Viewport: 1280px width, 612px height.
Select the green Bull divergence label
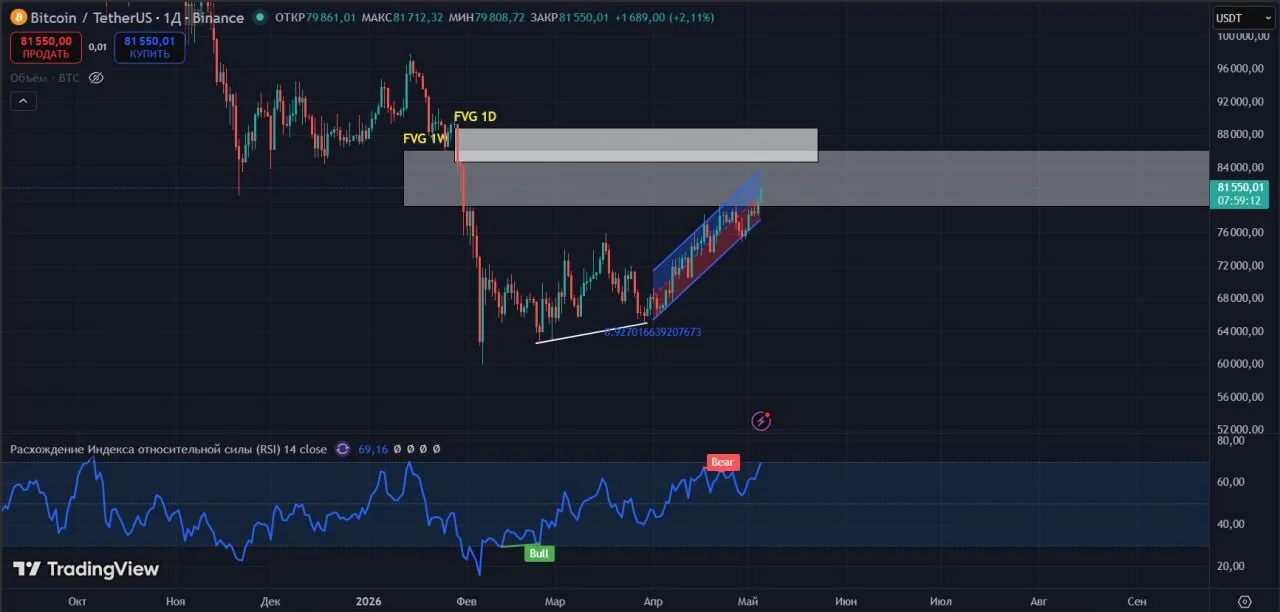pos(539,553)
